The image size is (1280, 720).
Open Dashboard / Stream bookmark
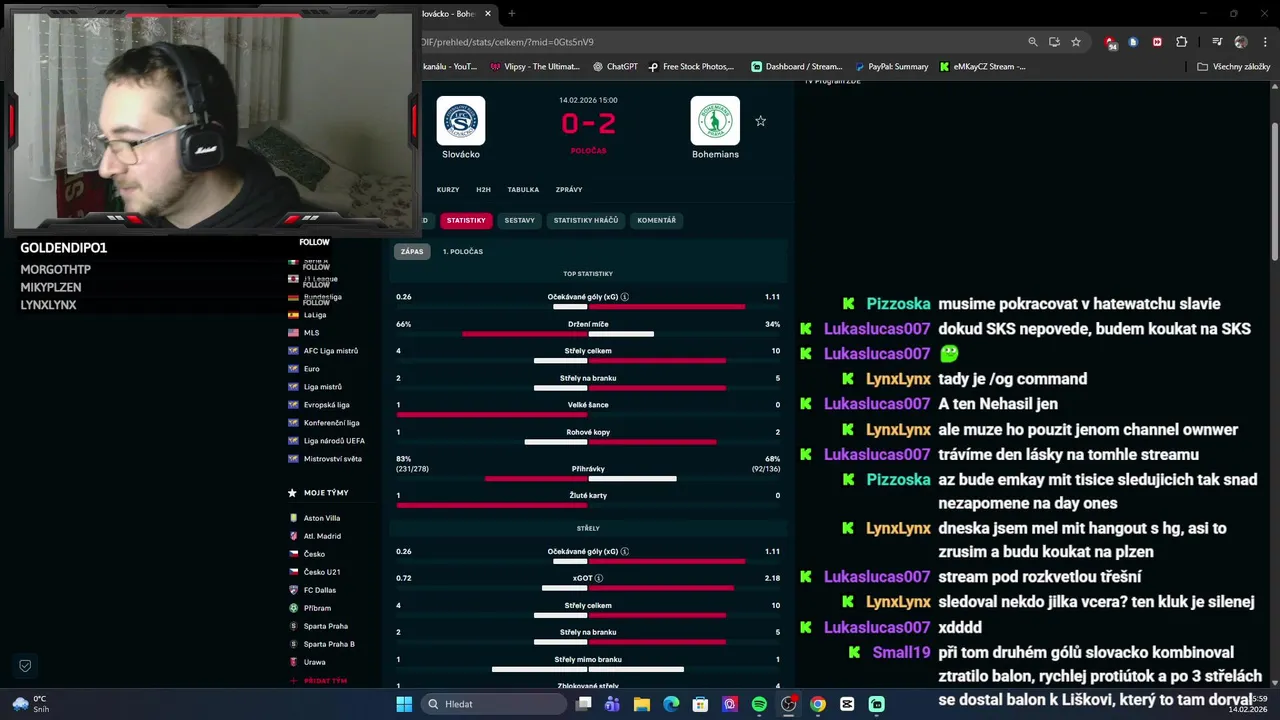tap(797, 66)
